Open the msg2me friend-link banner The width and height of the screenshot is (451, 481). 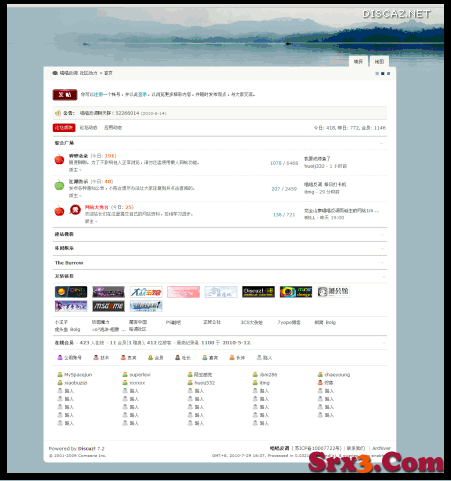[109, 306]
